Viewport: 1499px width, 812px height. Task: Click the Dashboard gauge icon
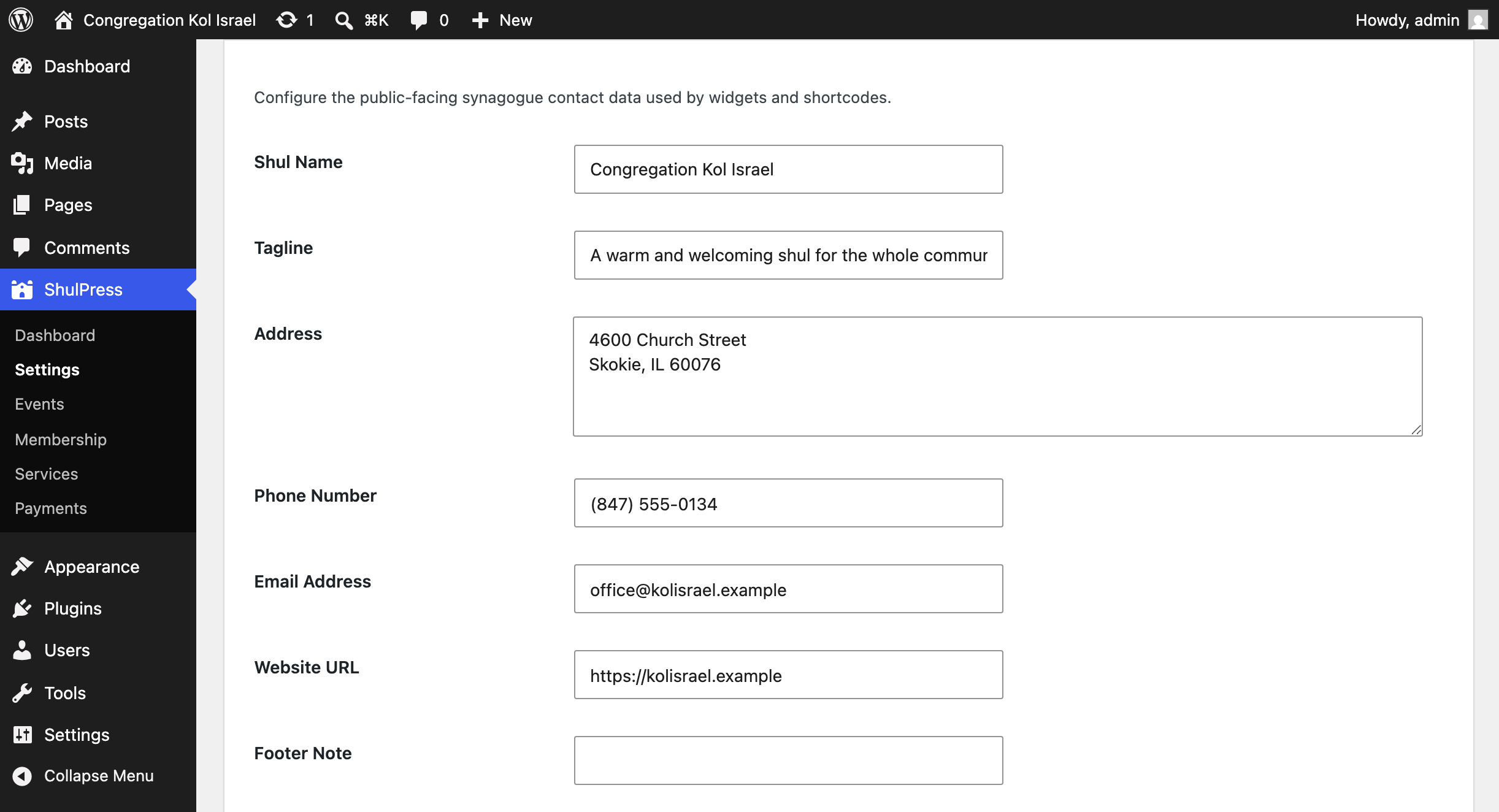pos(22,66)
